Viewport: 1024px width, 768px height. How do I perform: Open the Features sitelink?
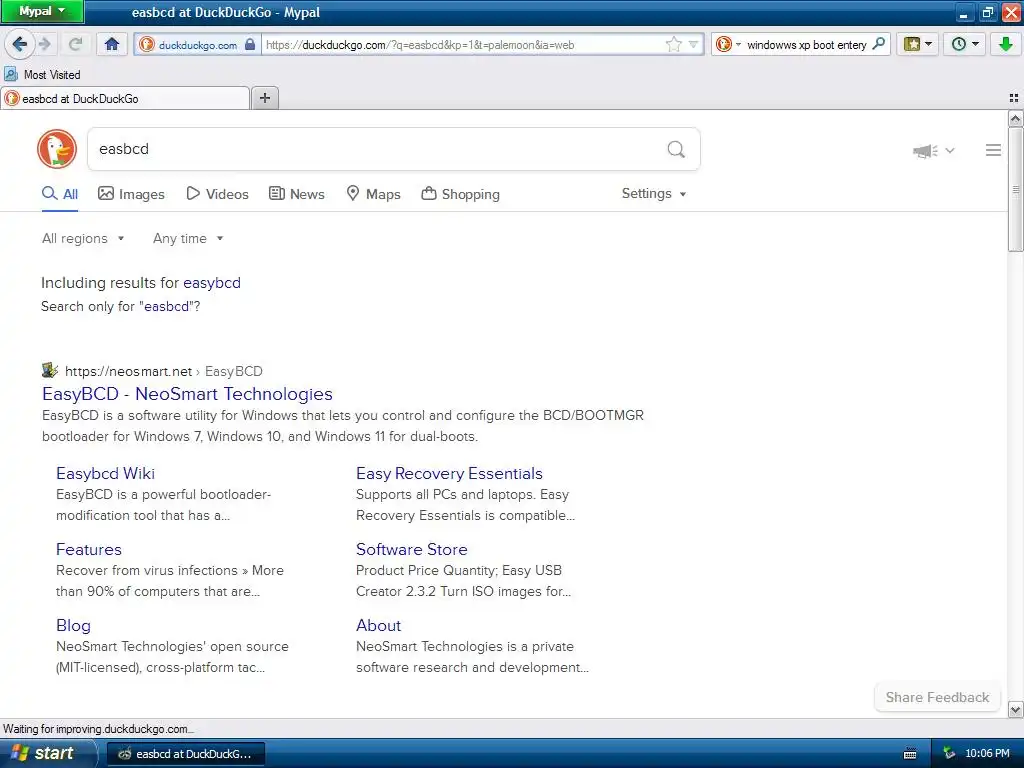tap(89, 549)
